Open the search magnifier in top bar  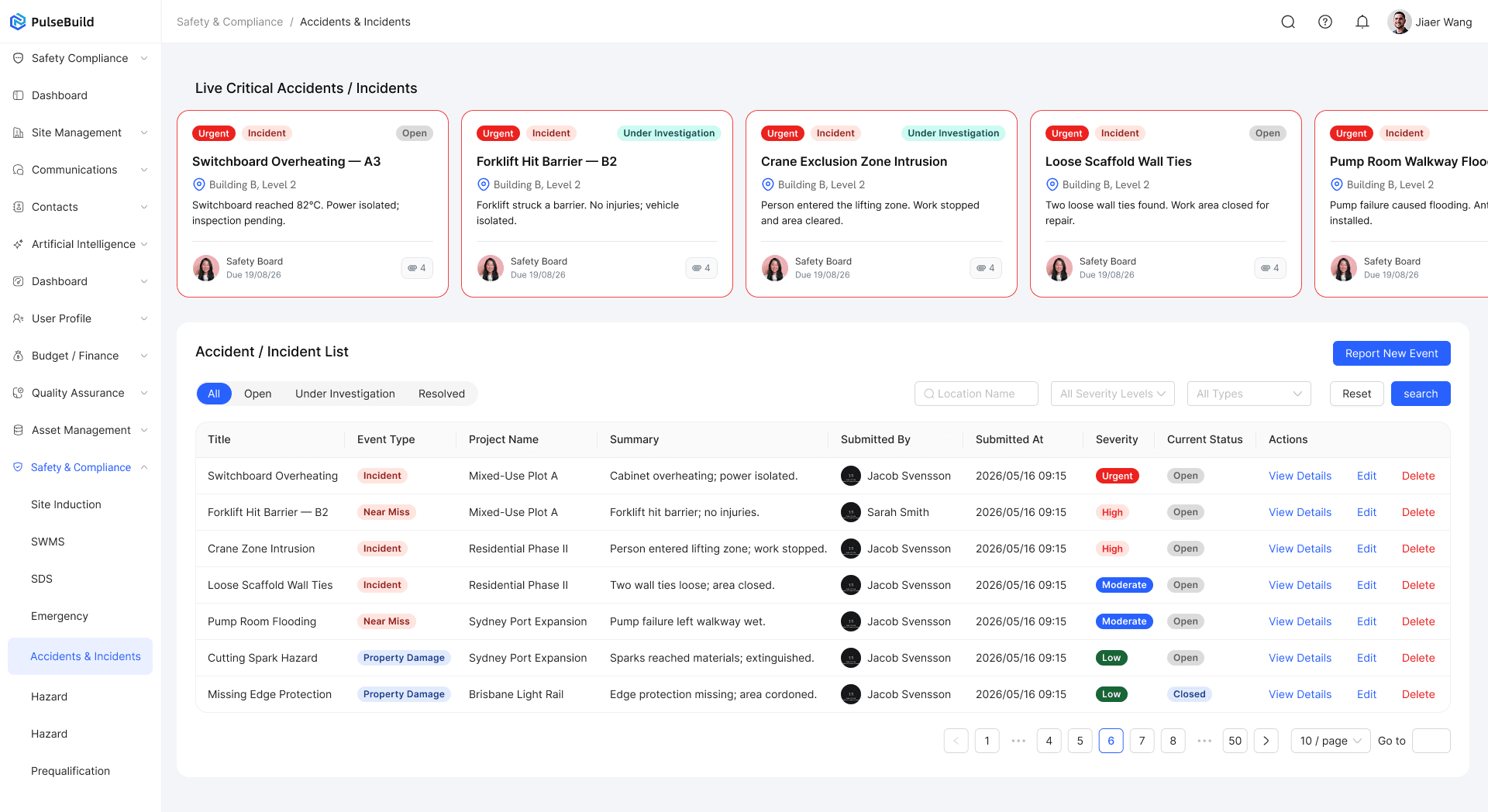(1288, 22)
